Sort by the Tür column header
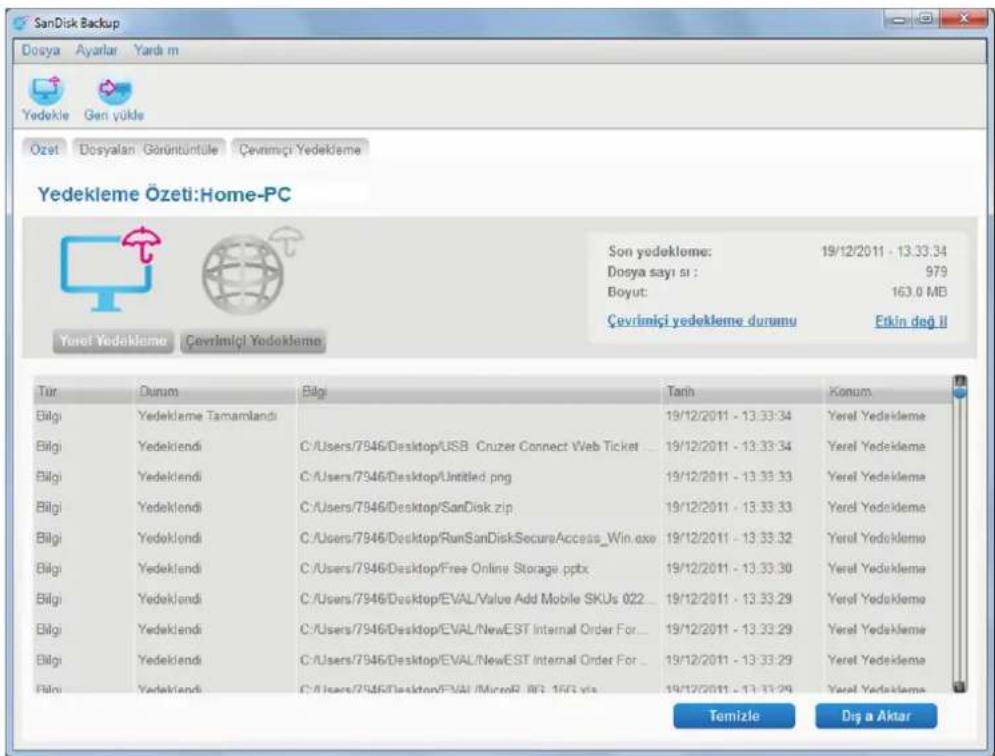 83,392
